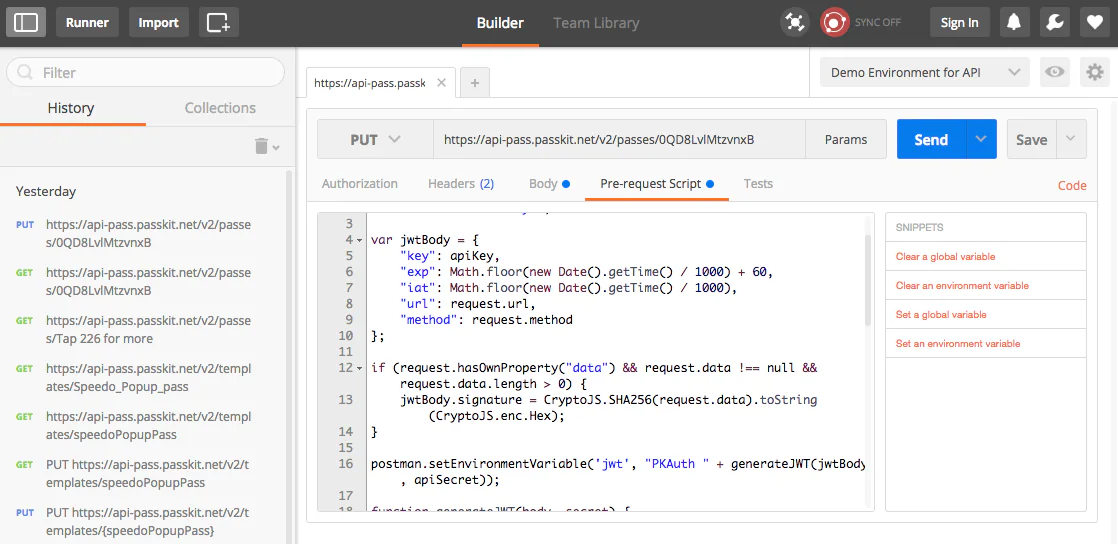The image size is (1118, 544).
Task: Collapse code fold arrow at line 4
Action: click(x=359, y=240)
